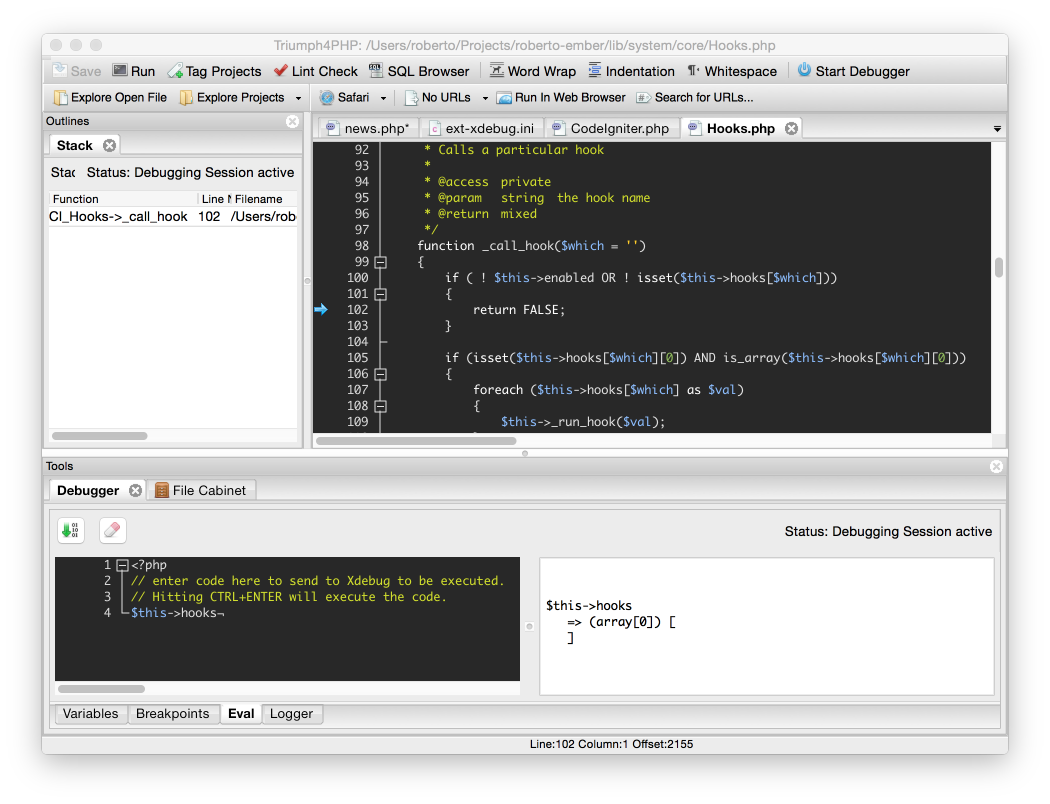Open the No URLs dropdown arrow
The image size is (1050, 804).
pos(485,98)
